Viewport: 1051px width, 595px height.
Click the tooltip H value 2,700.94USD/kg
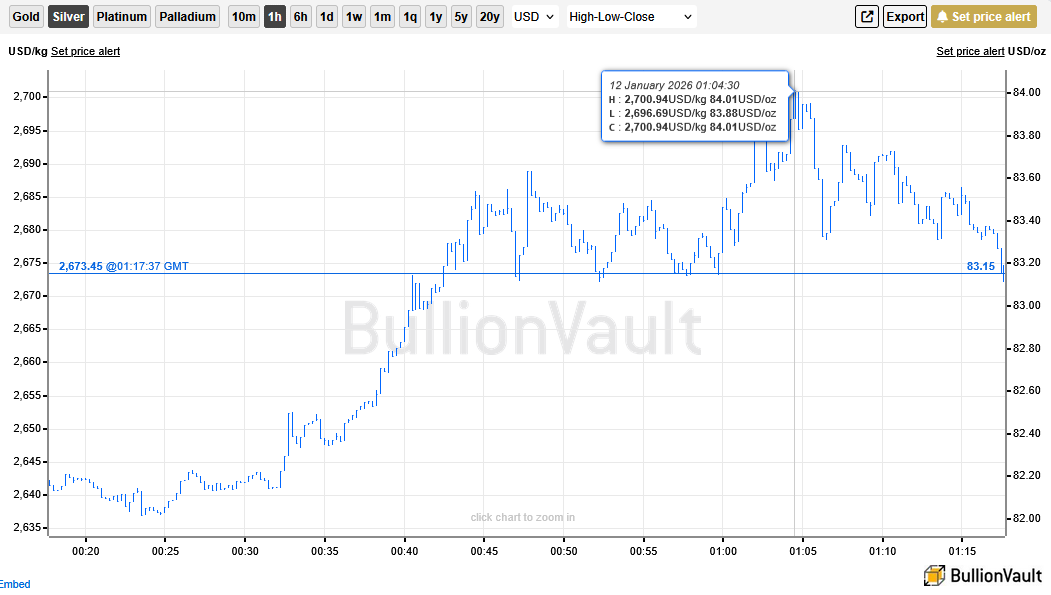point(666,99)
